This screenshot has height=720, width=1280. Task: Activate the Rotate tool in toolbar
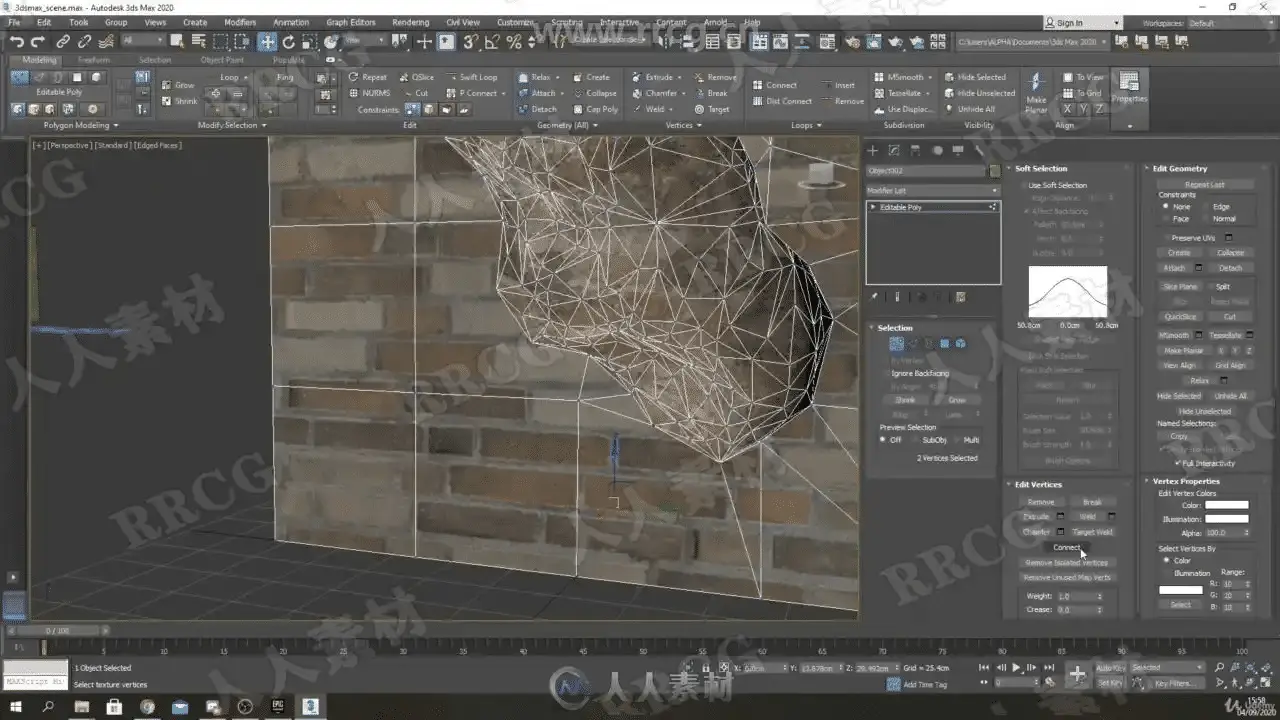(x=289, y=42)
